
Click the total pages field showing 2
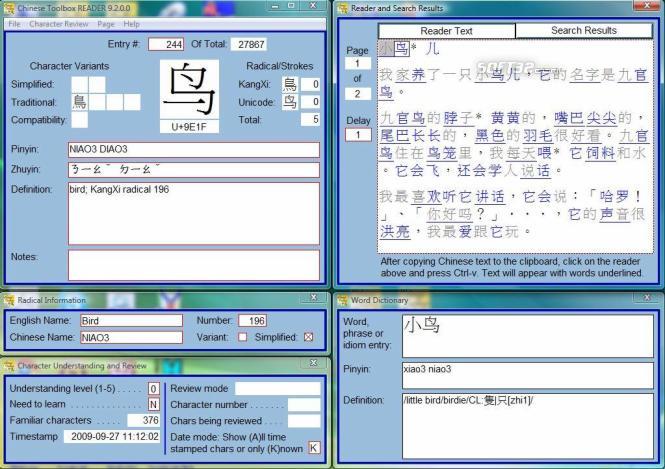pos(358,94)
